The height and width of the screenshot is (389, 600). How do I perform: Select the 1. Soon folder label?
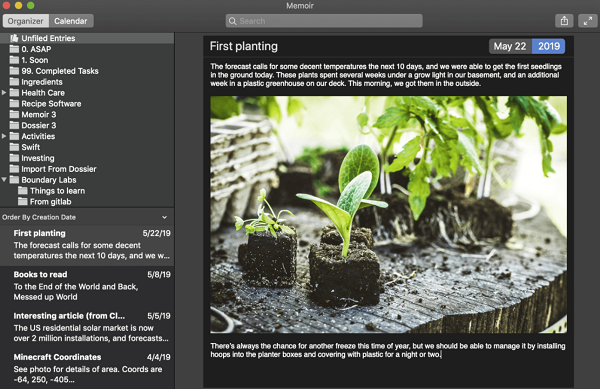coord(35,60)
